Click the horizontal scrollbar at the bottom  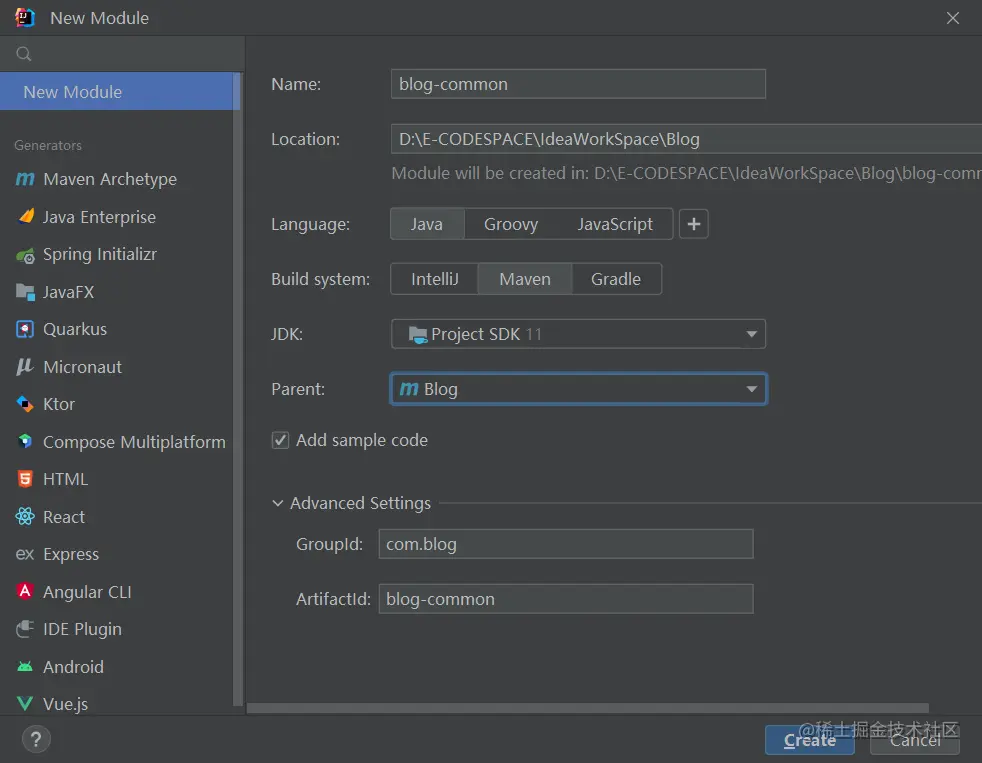(x=587, y=708)
